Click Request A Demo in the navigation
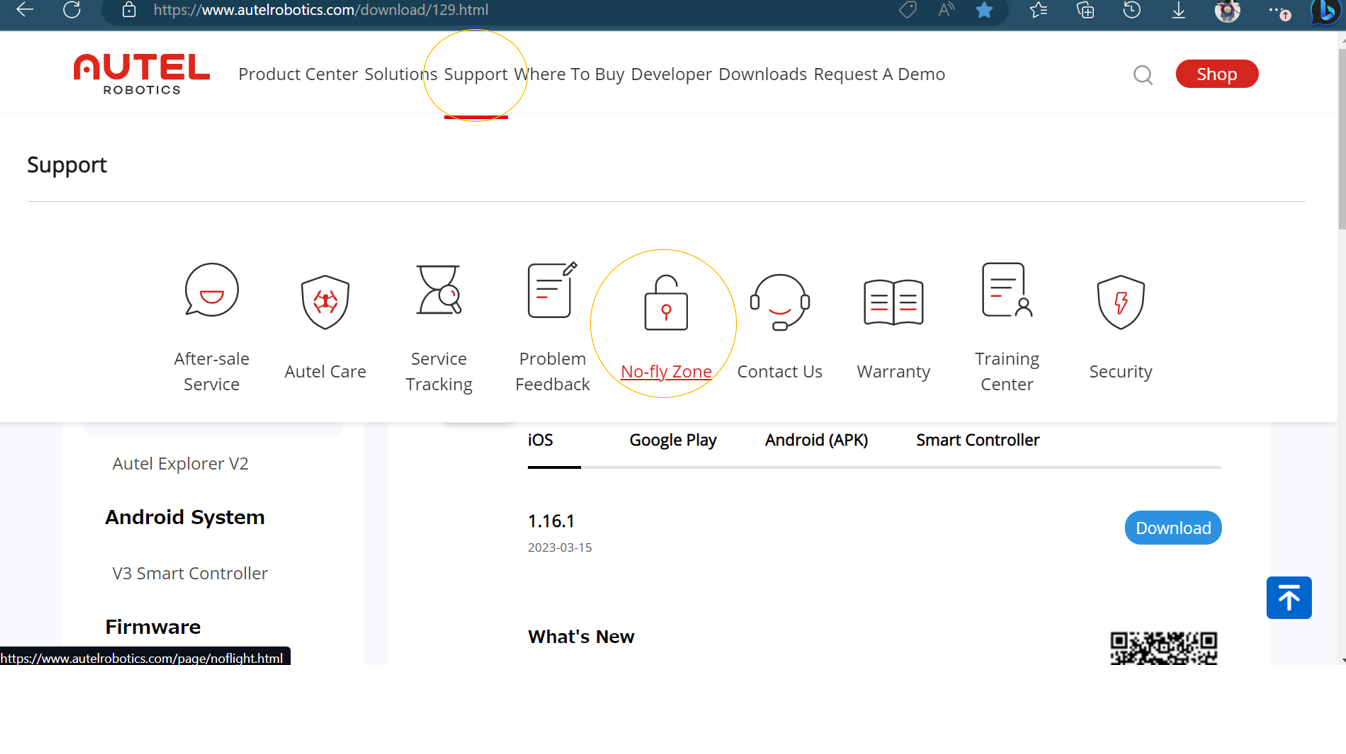Viewport: 1346px width, 754px height. click(879, 74)
